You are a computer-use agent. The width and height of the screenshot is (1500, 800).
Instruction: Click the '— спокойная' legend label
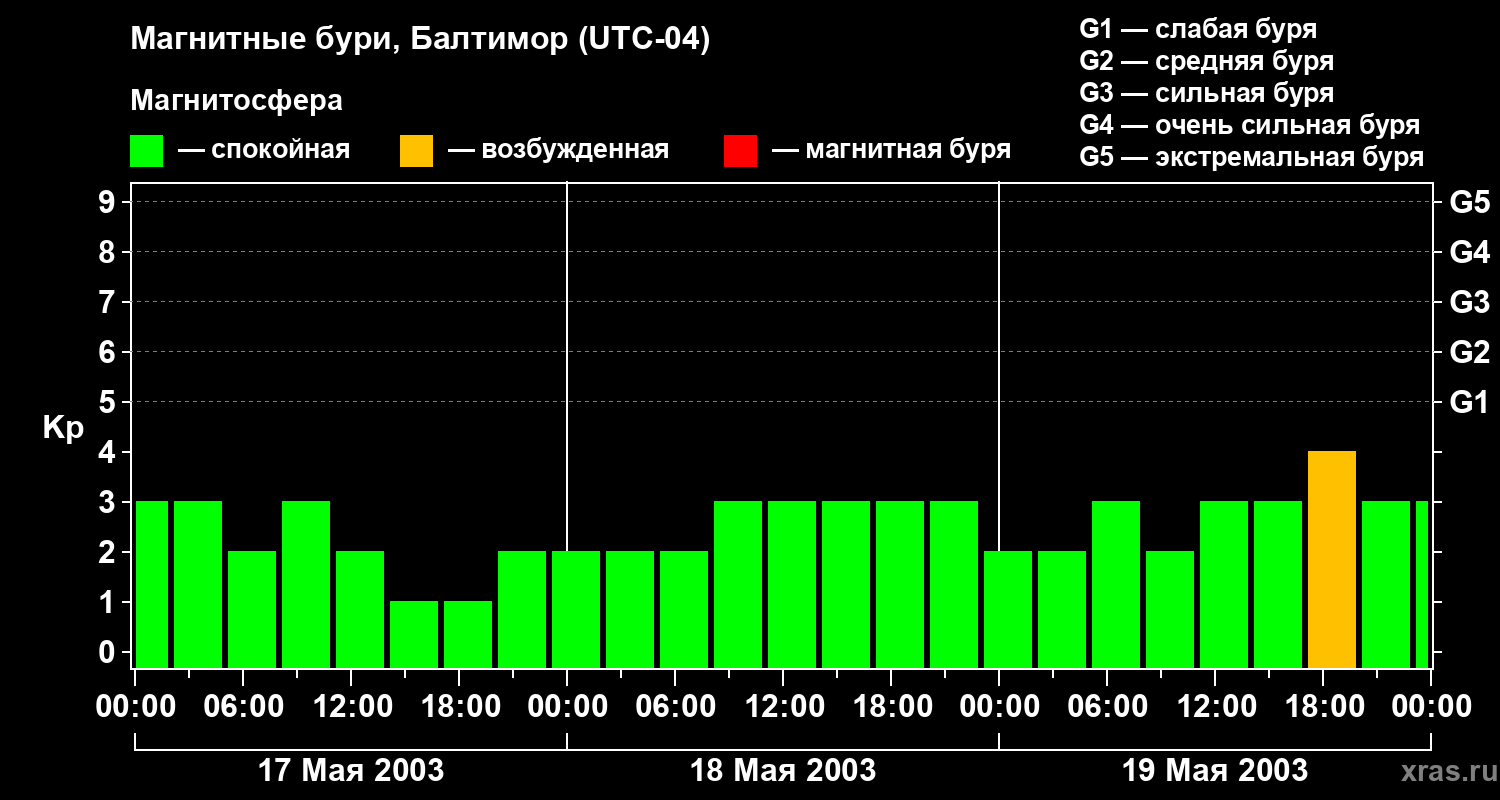264,151
